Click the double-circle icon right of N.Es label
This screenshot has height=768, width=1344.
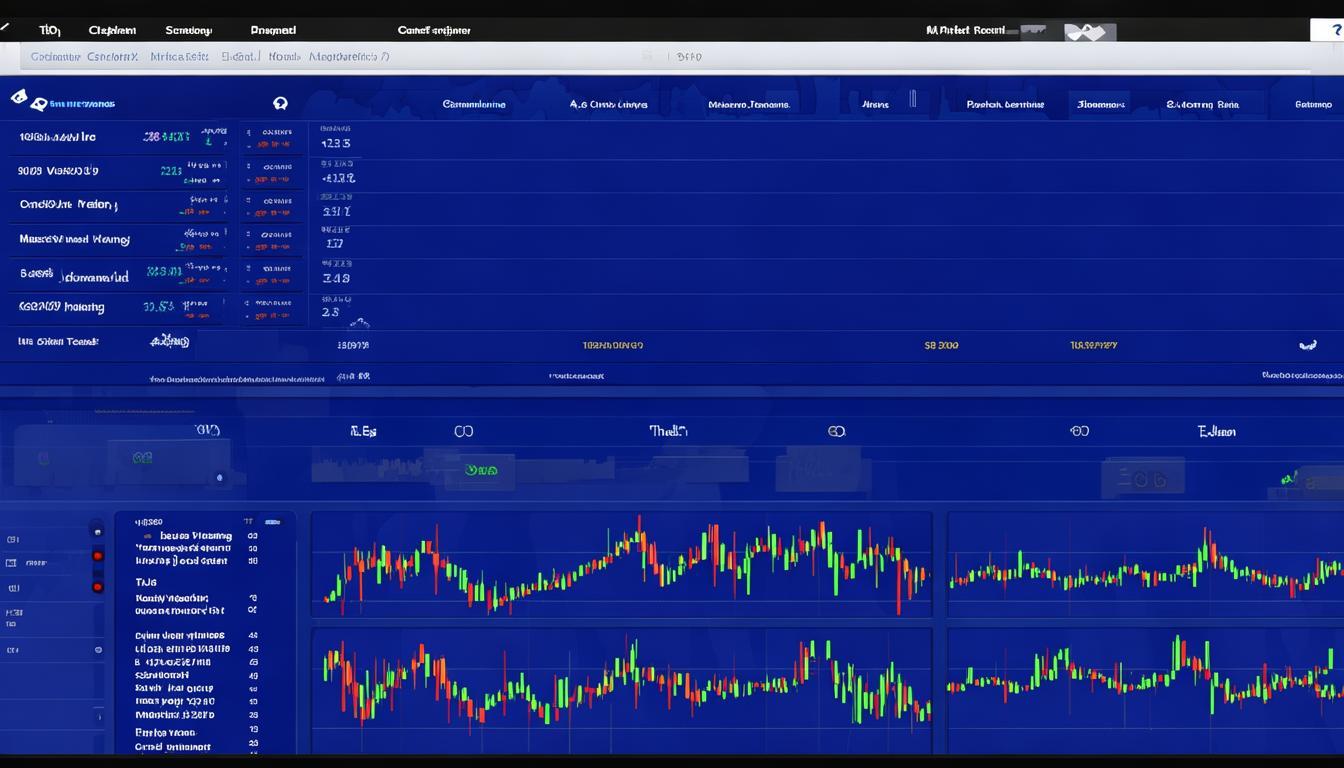463,432
